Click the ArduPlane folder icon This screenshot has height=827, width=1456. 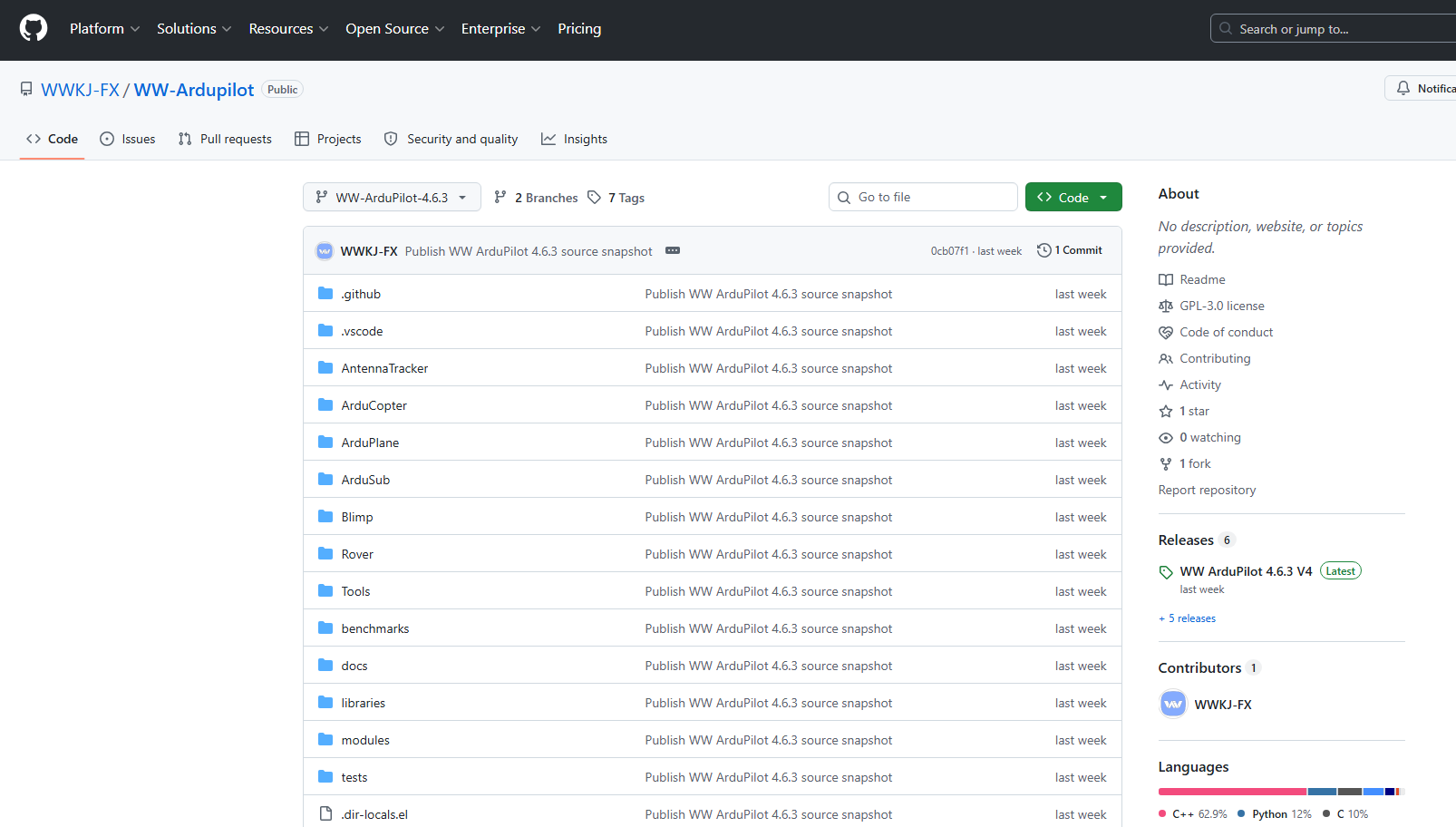click(325, 442)
